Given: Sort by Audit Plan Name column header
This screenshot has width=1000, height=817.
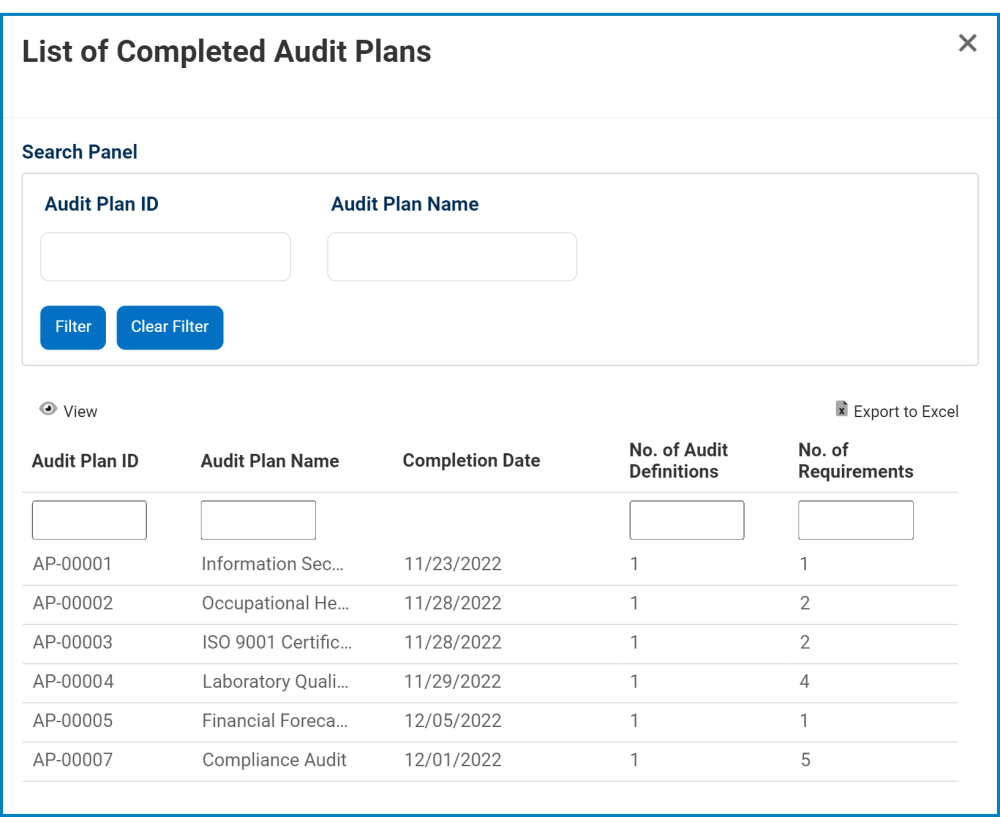Looking at the screenshot, I should tap(270, 461).
